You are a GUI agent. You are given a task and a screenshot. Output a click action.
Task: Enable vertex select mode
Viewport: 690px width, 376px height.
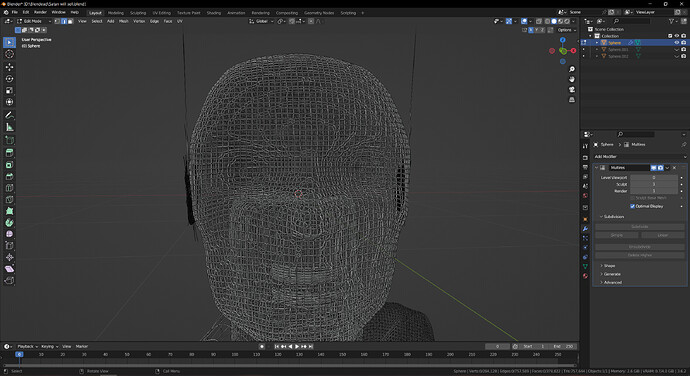coord(57,21)
